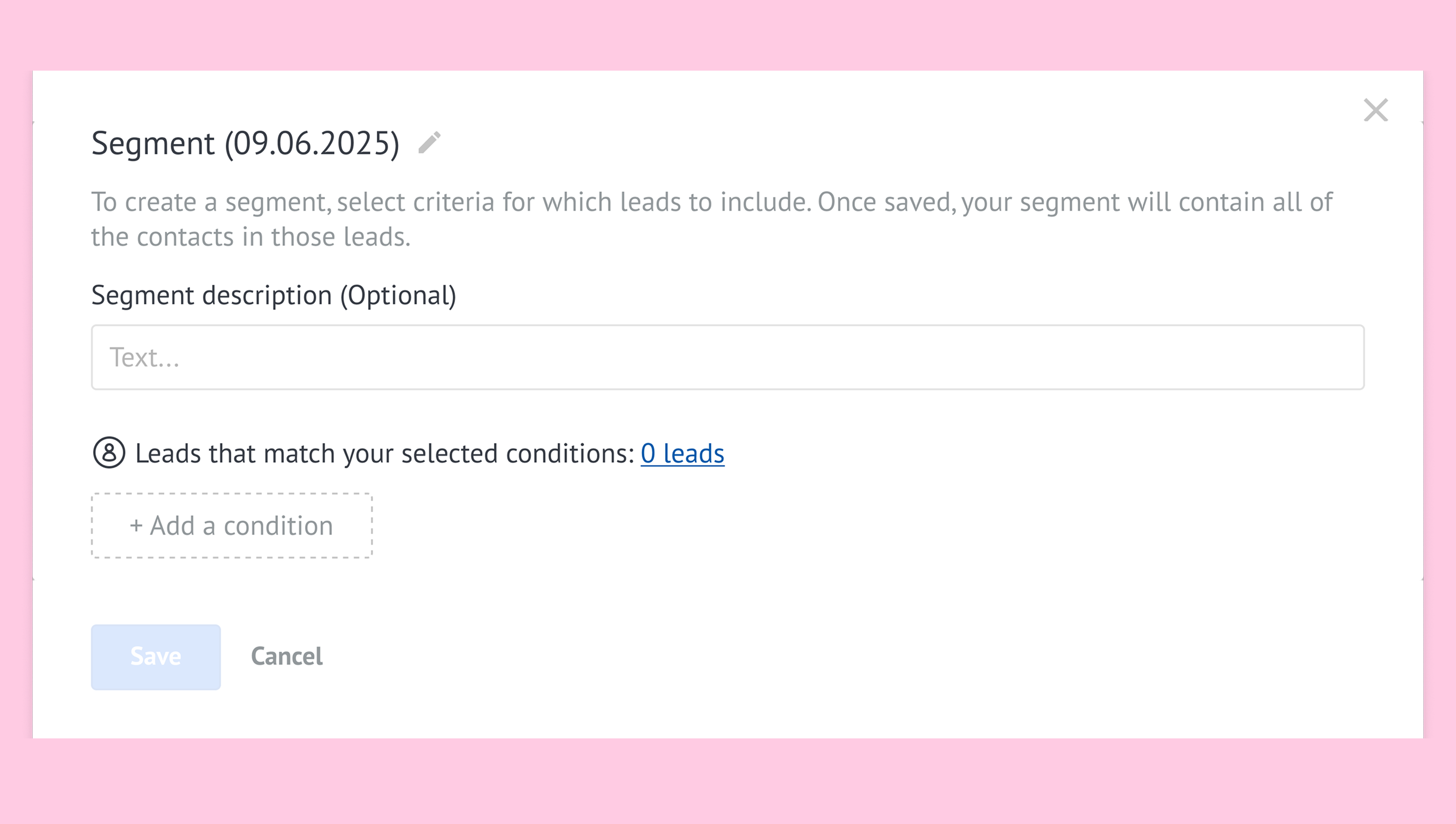
Task: Click "Leads that match your selected conditions" text
Action: point(384,453)
